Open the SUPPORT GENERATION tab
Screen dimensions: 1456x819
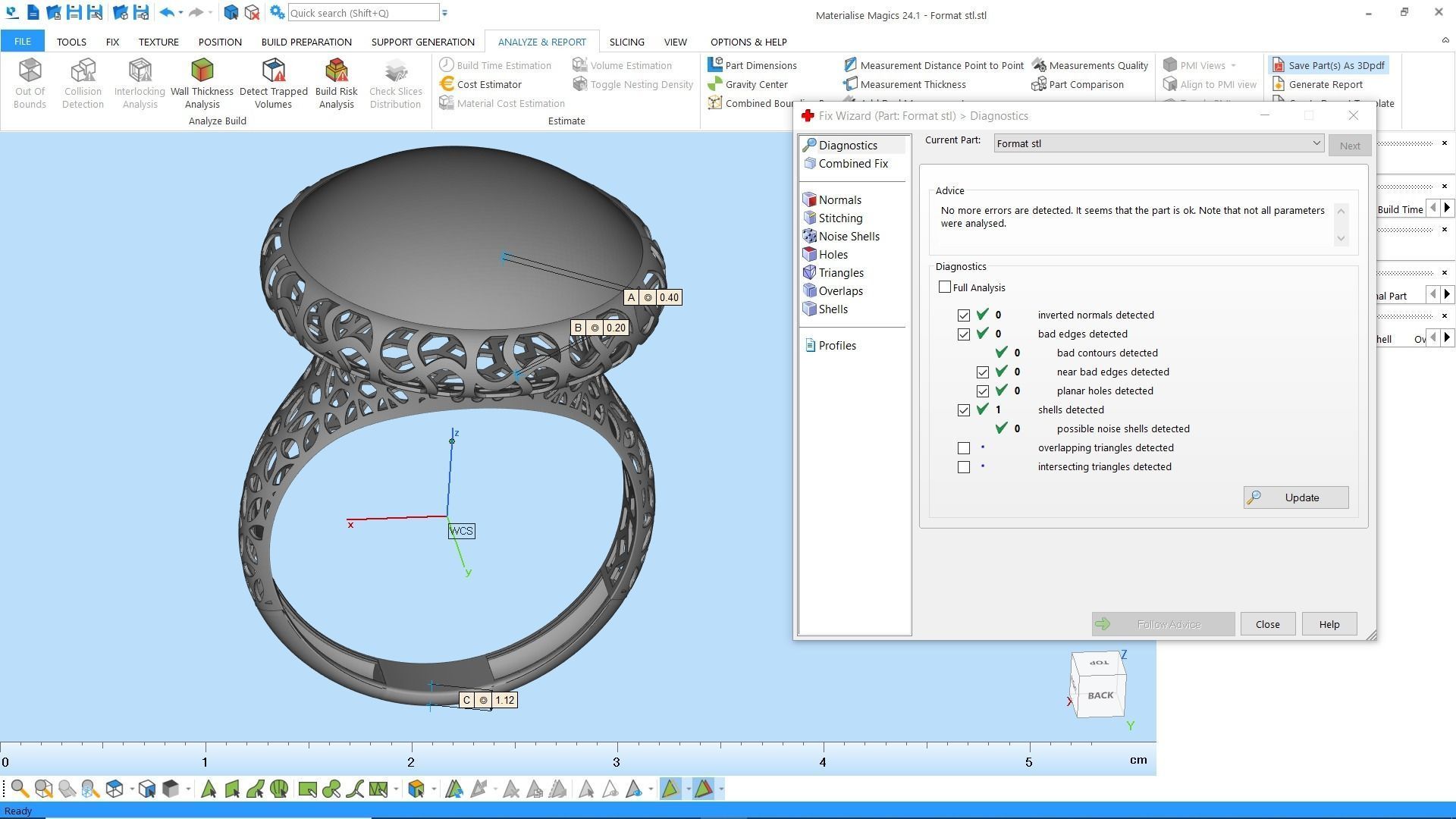click(x=422, y=42)
